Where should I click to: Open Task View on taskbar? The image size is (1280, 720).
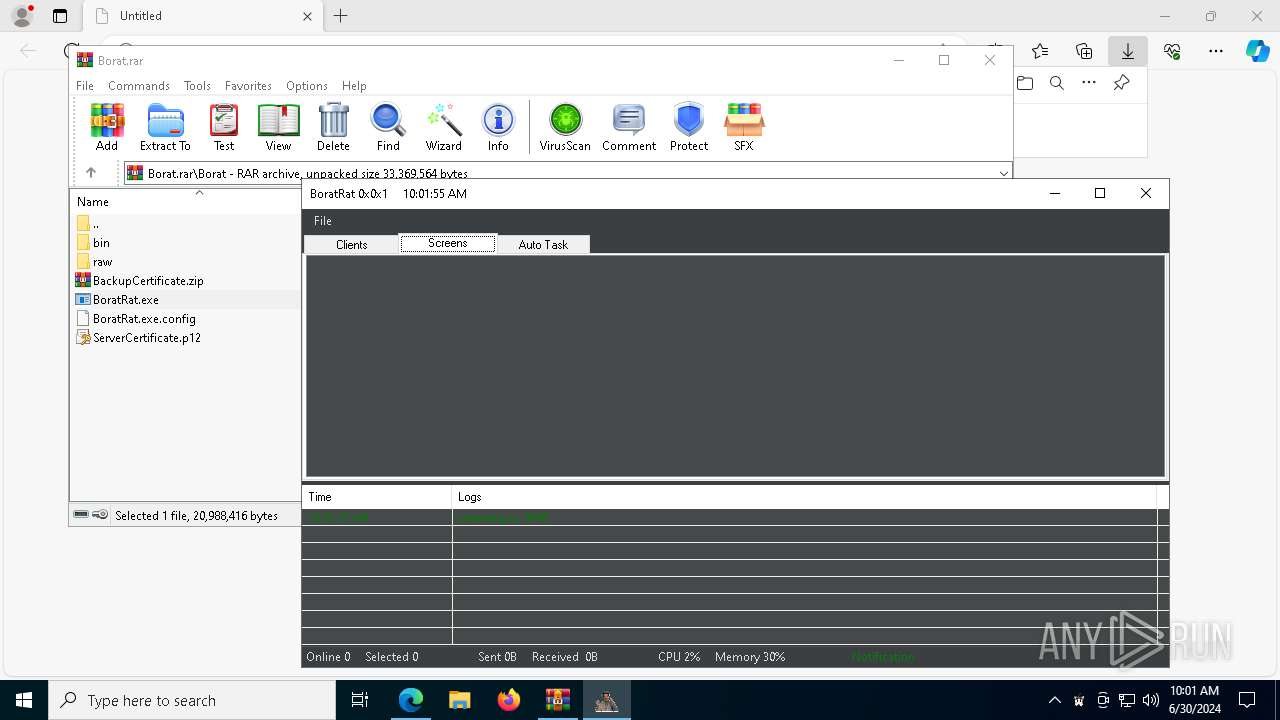point(360,700)
